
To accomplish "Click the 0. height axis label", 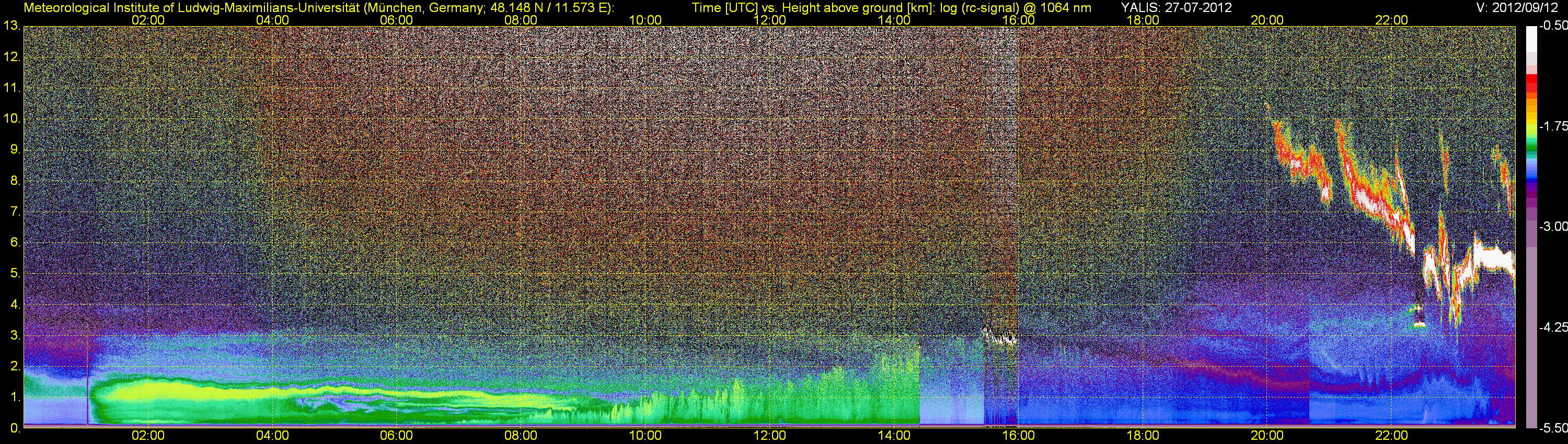I will point(16,428).
